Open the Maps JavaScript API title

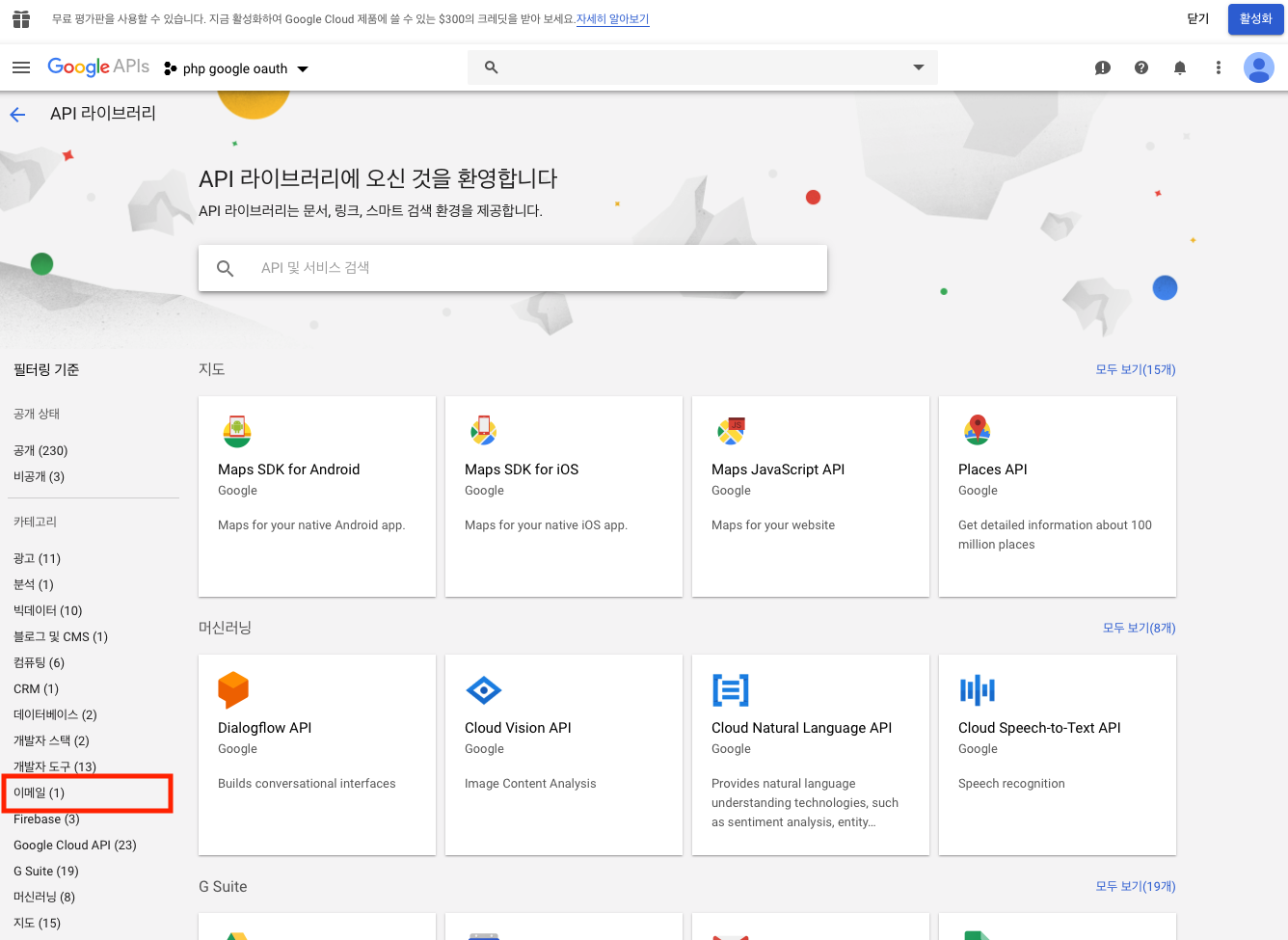click(778, 470)
